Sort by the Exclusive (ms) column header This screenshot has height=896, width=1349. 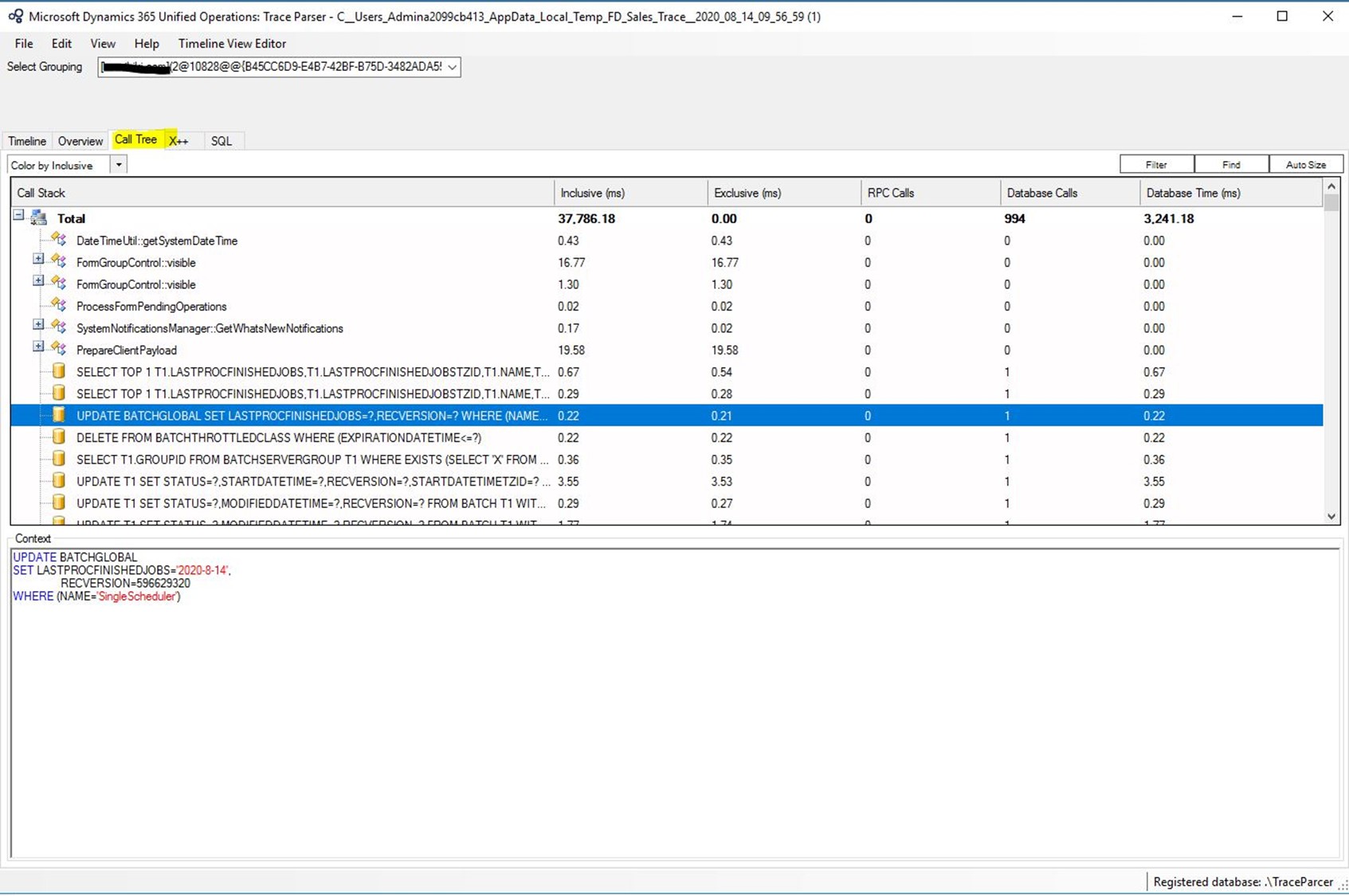[x=784, y=193]
